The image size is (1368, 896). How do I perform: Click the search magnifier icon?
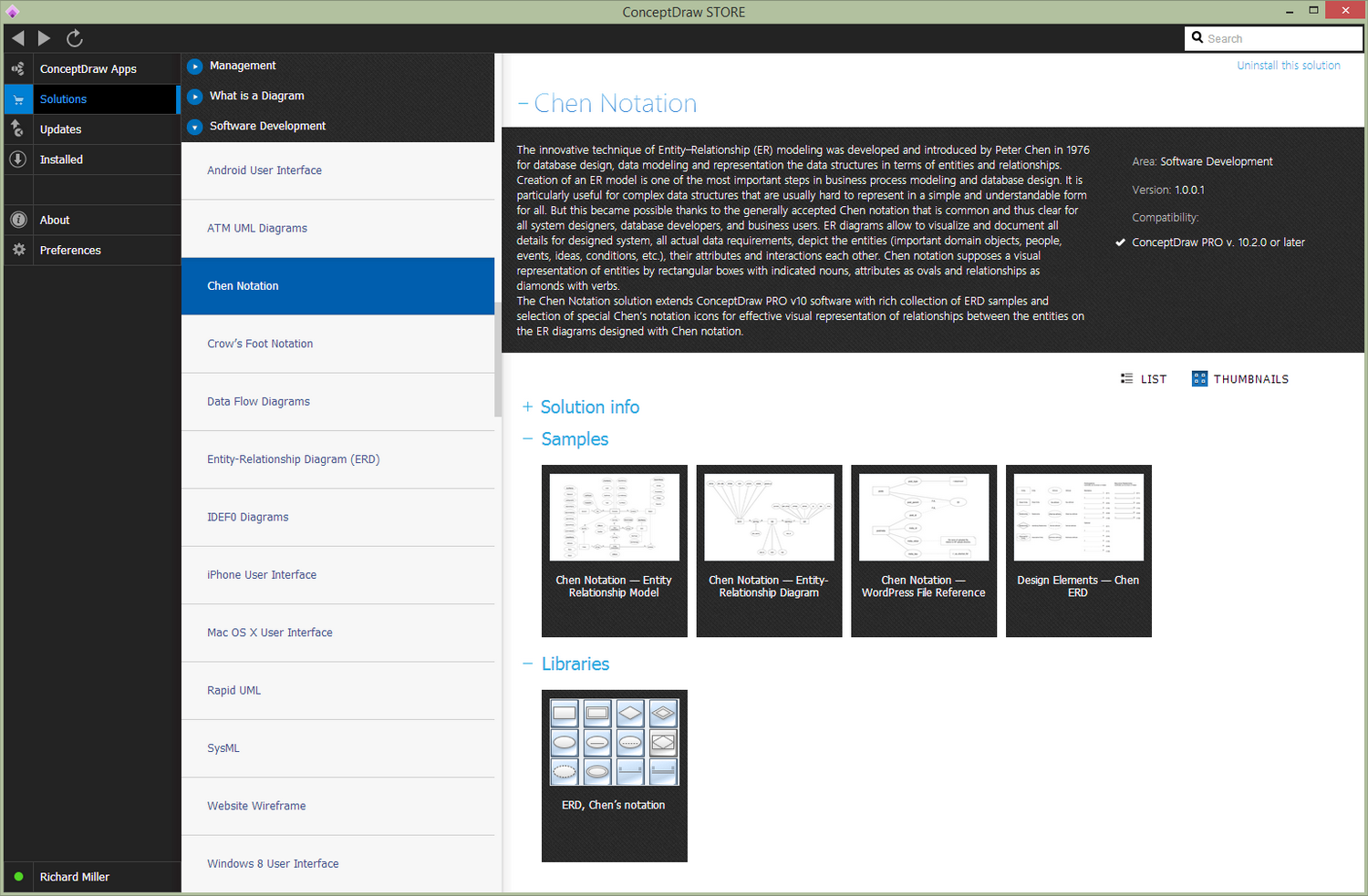1197,38
